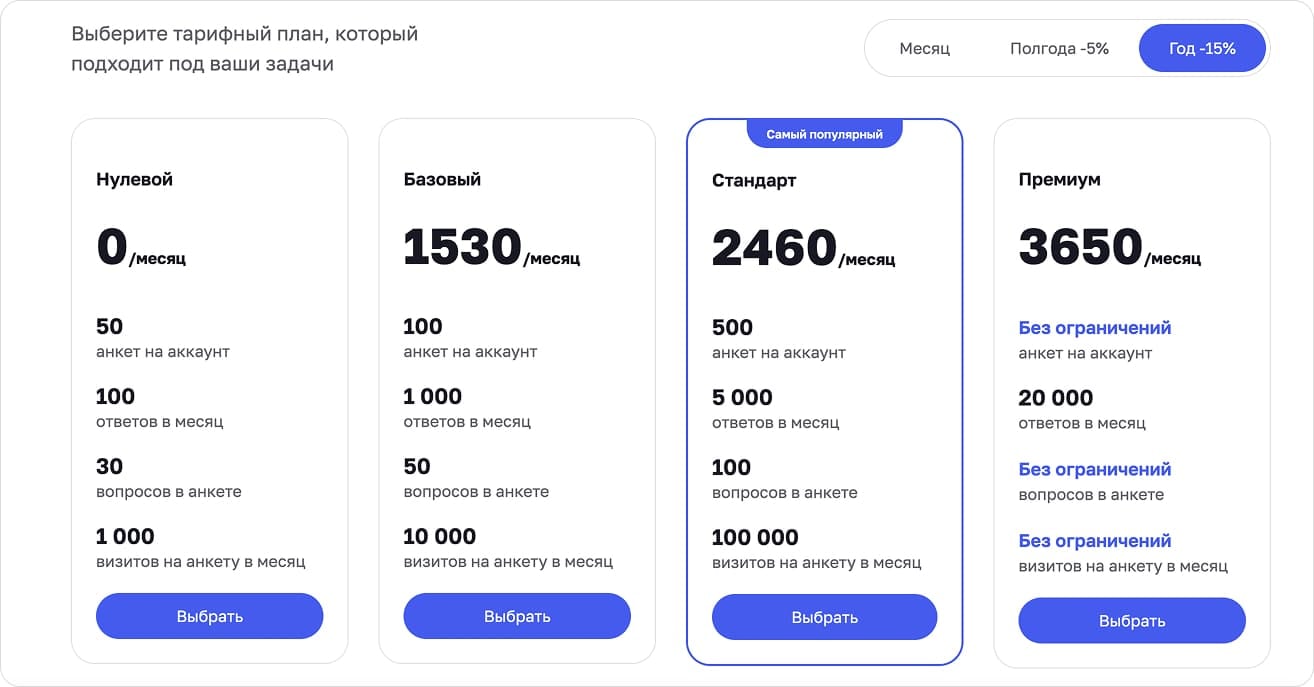Click the 3650/месяц price of Премиум
1314x687 pixels.
click(1108, 245)
